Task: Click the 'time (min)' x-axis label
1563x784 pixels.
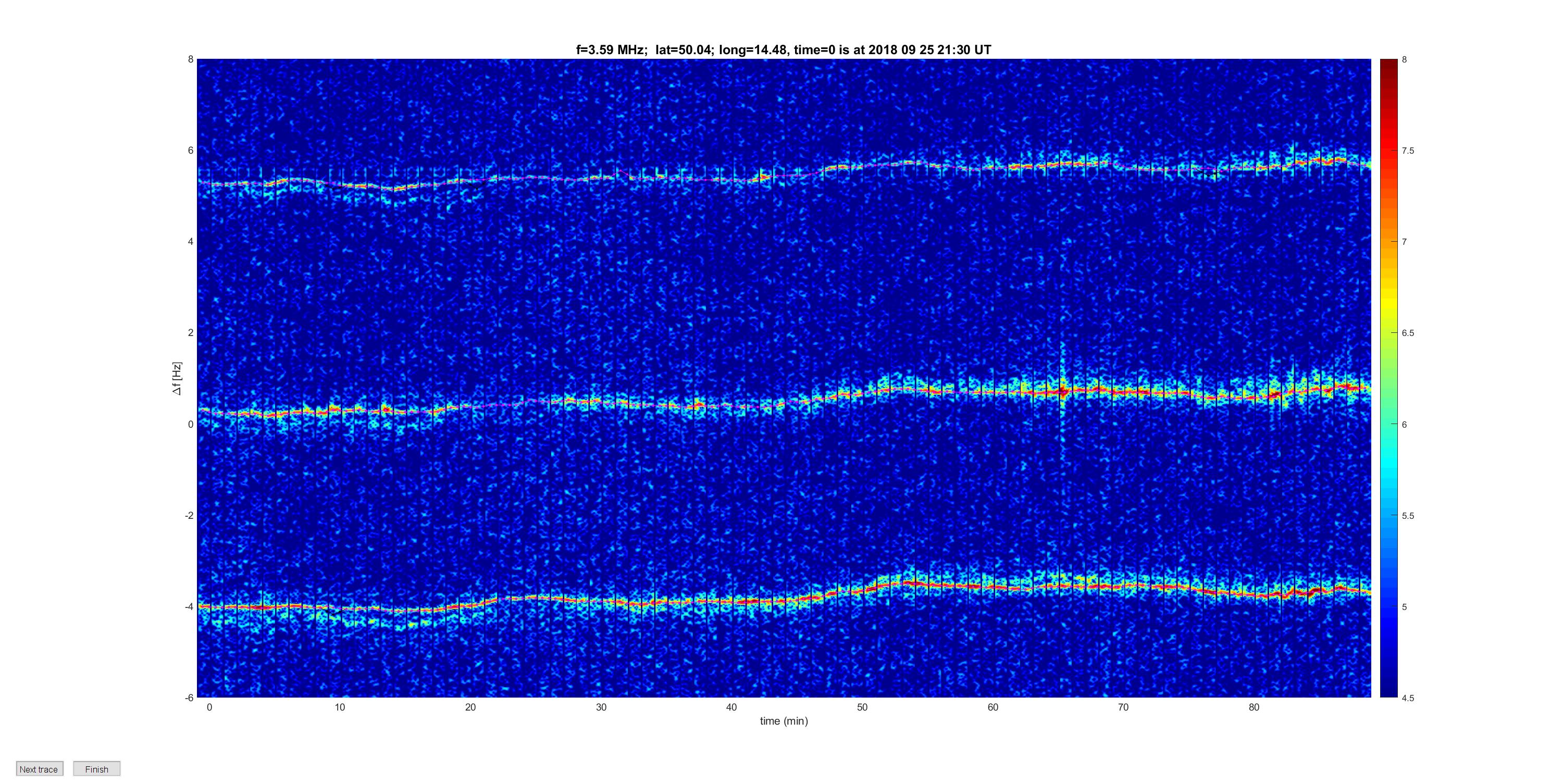Action: pos(784,721)
